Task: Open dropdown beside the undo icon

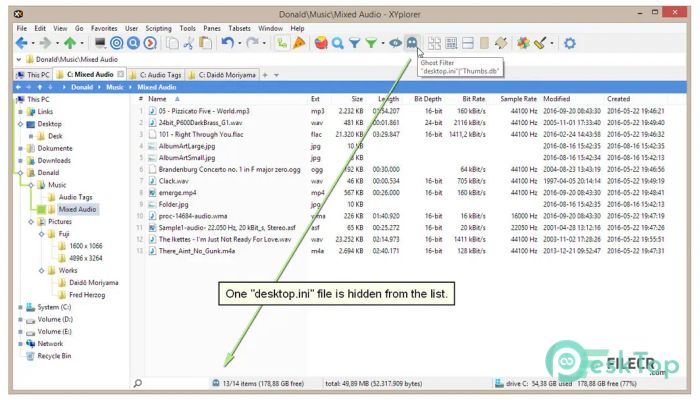Action: (240, 43)
